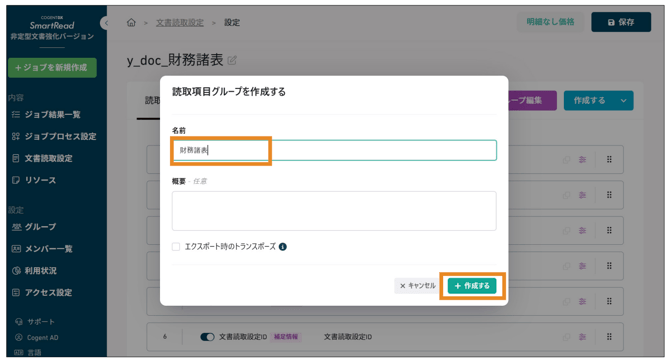Open リソース in sidebar

tap(34, 180)
